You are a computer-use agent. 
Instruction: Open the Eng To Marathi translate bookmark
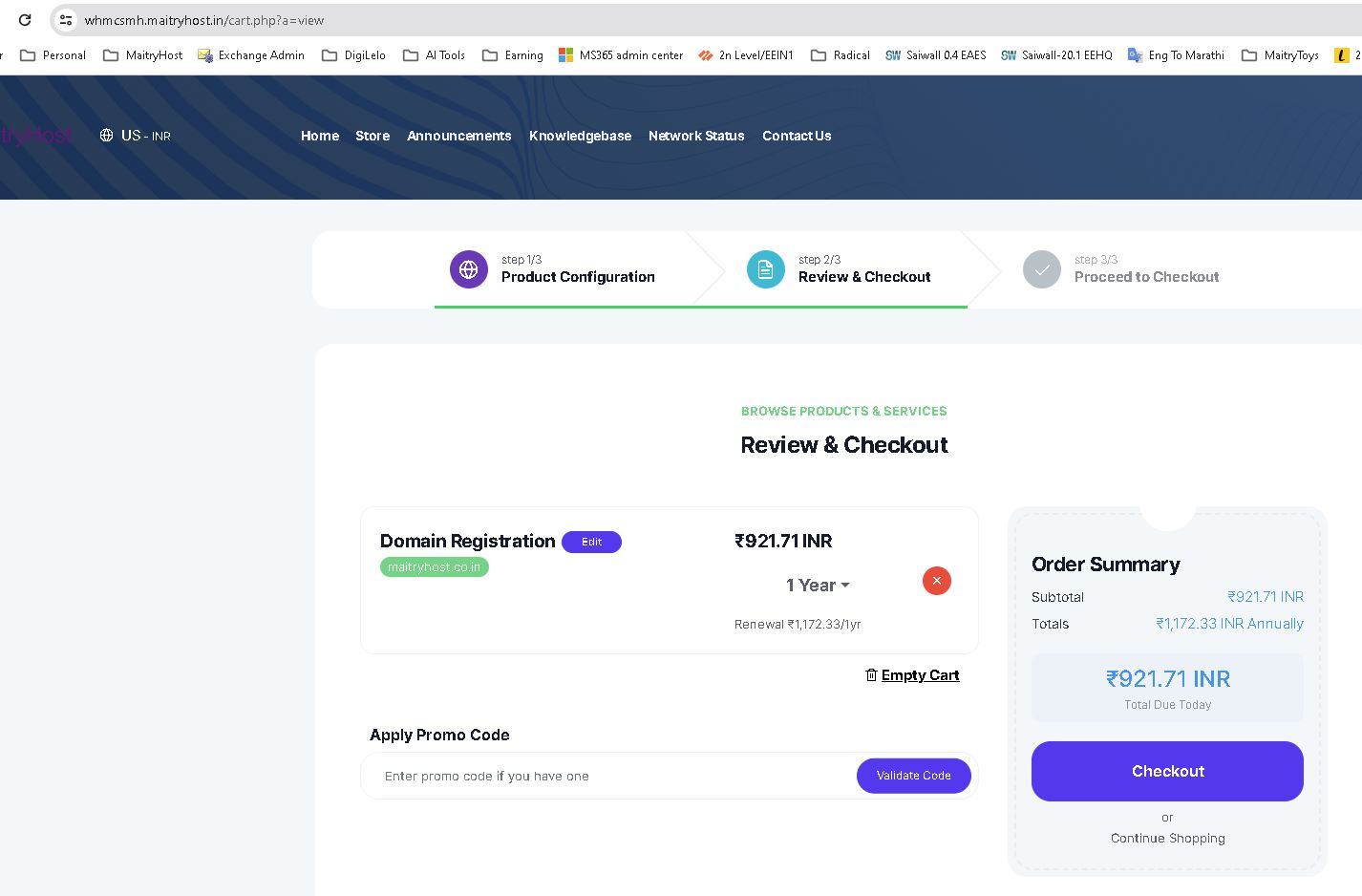(x=1176, y=55)
